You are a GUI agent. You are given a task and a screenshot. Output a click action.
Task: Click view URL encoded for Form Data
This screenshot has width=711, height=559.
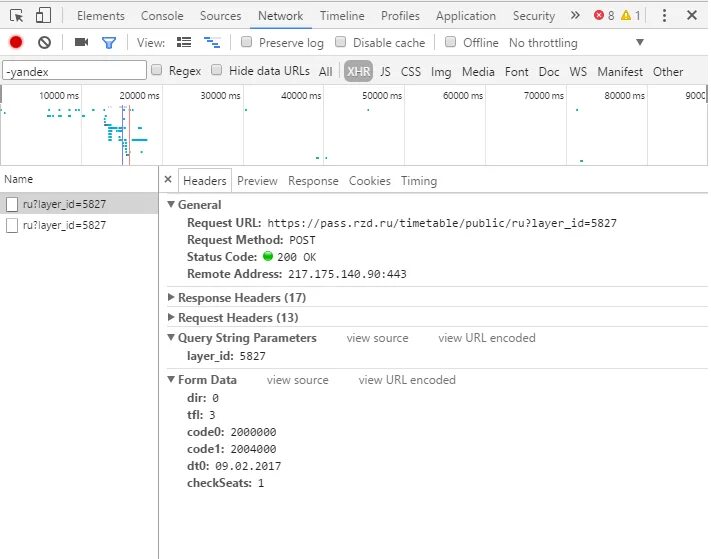point(407,380)
